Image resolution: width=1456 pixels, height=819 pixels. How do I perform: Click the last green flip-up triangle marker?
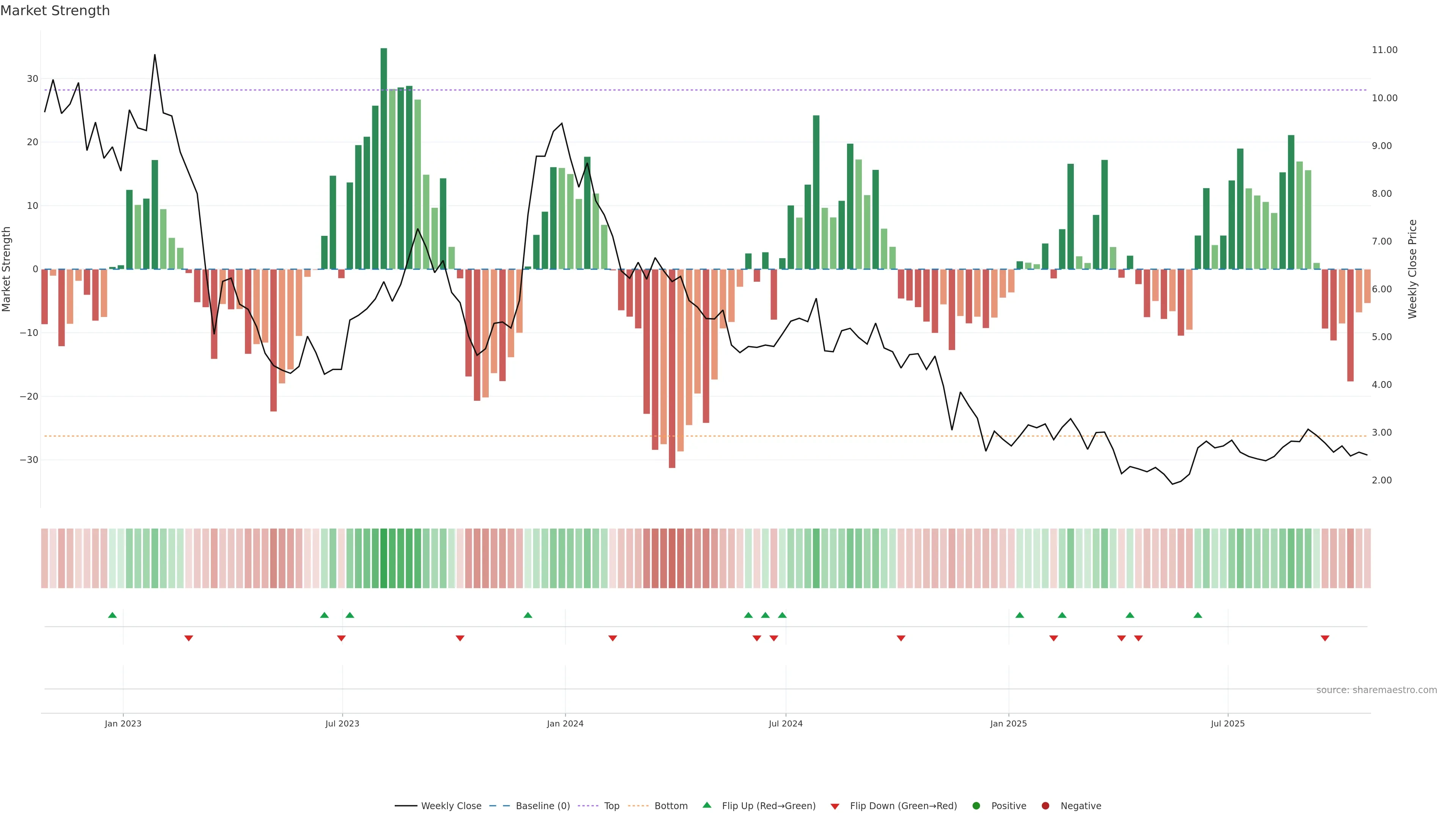tap(1198, 615)
